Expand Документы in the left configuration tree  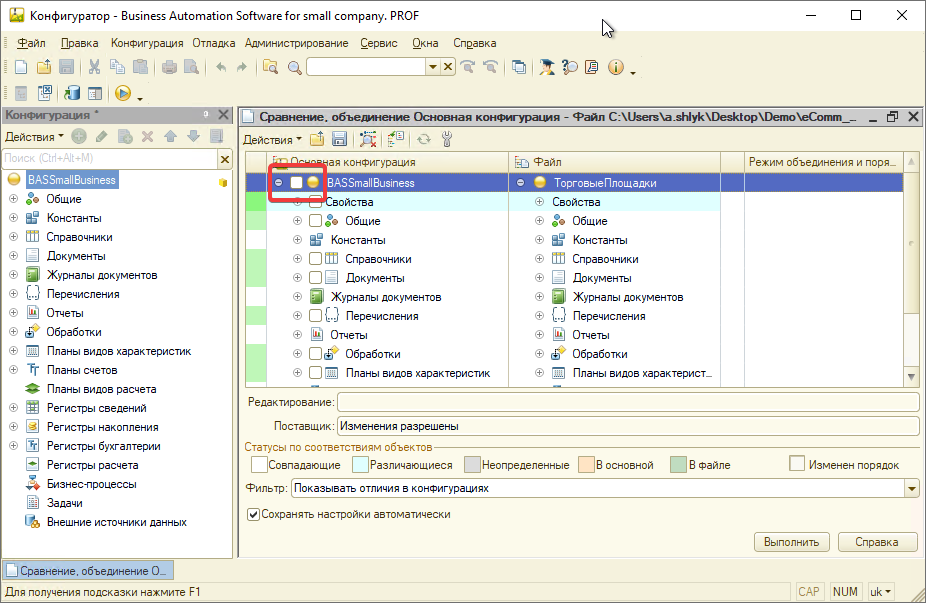(13, 256)
